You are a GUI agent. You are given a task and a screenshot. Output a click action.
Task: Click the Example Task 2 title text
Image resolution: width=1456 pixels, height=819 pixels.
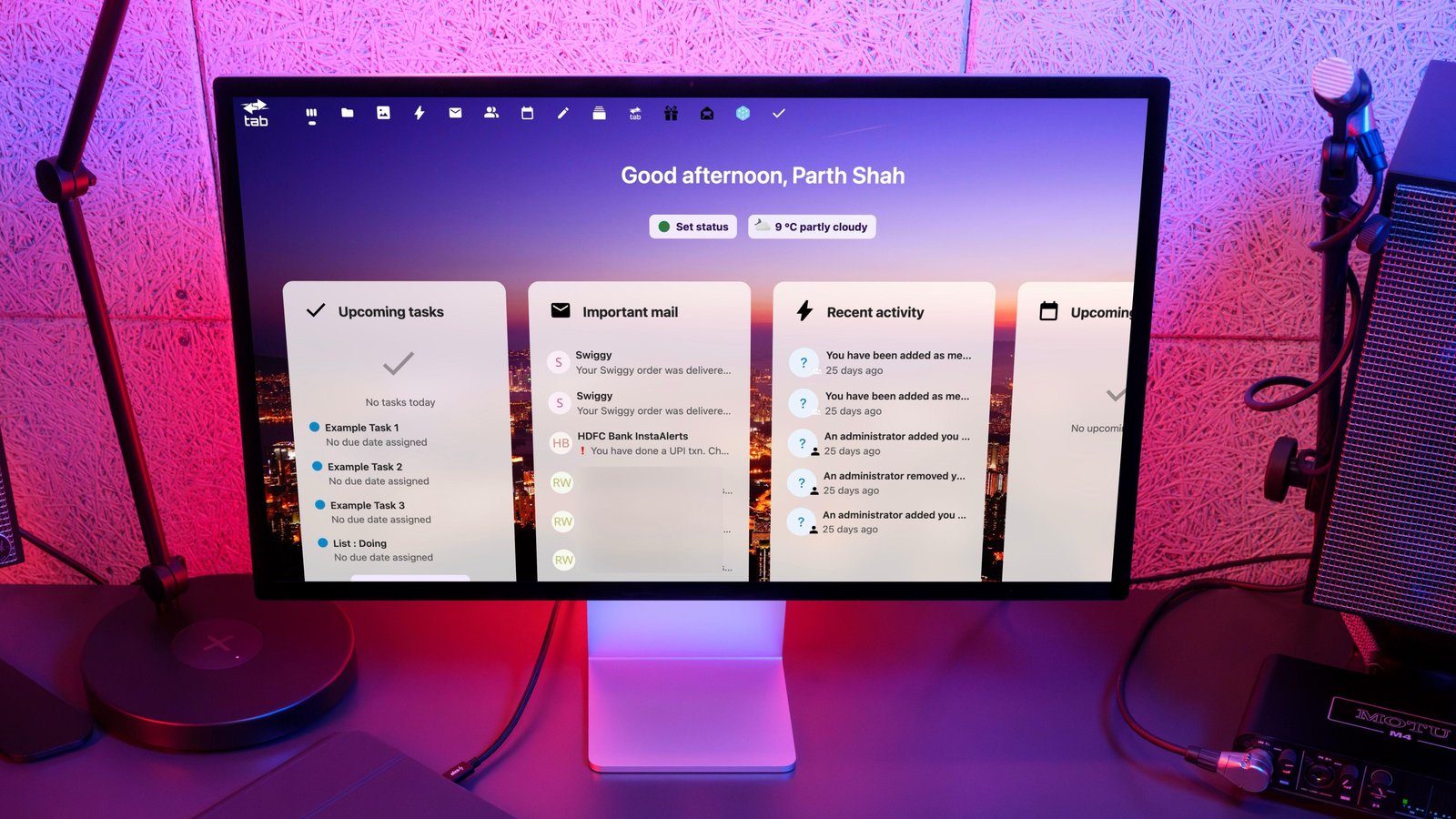[365, 467]
